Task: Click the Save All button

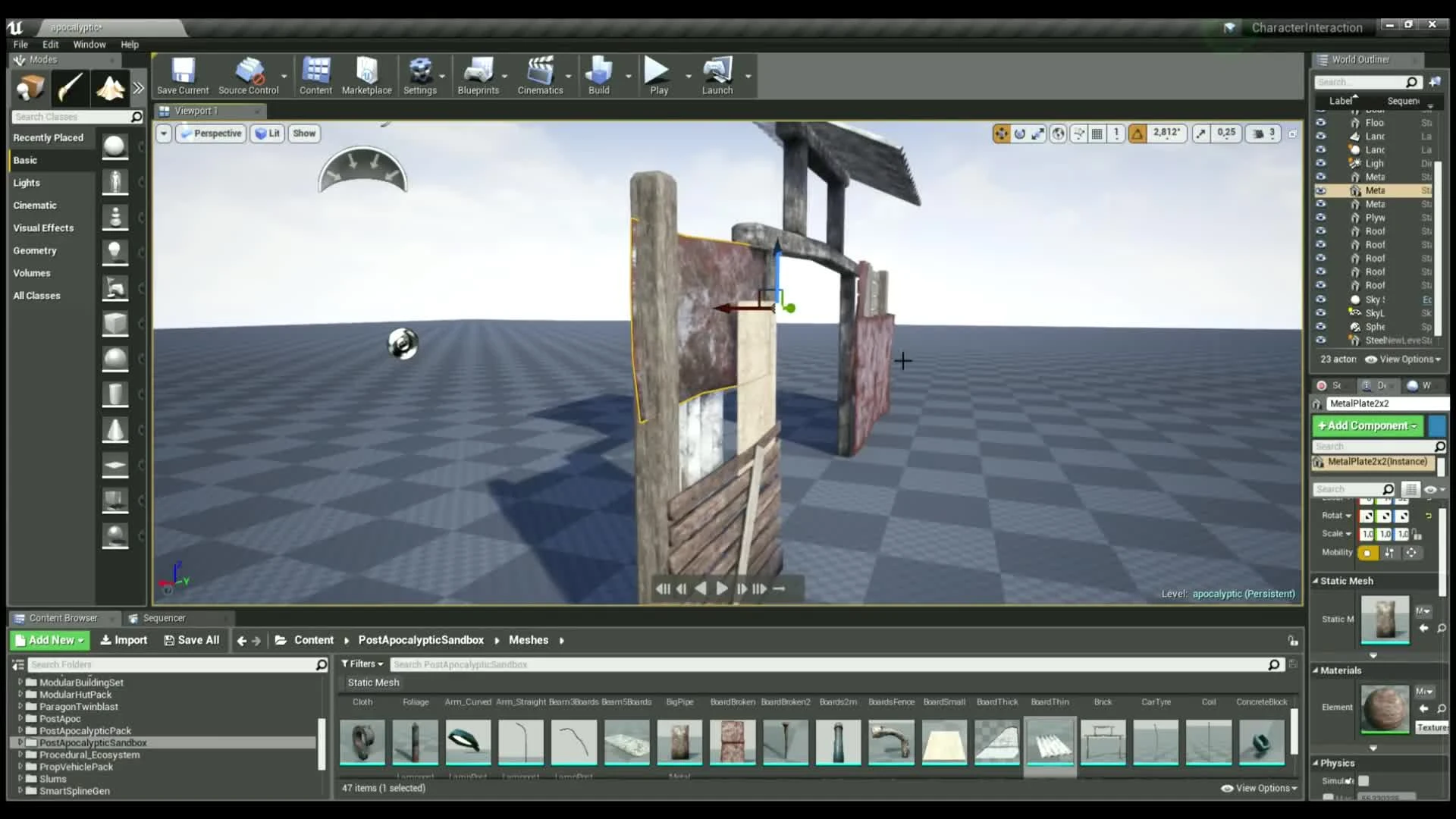Action: click(x=192, y=640)
